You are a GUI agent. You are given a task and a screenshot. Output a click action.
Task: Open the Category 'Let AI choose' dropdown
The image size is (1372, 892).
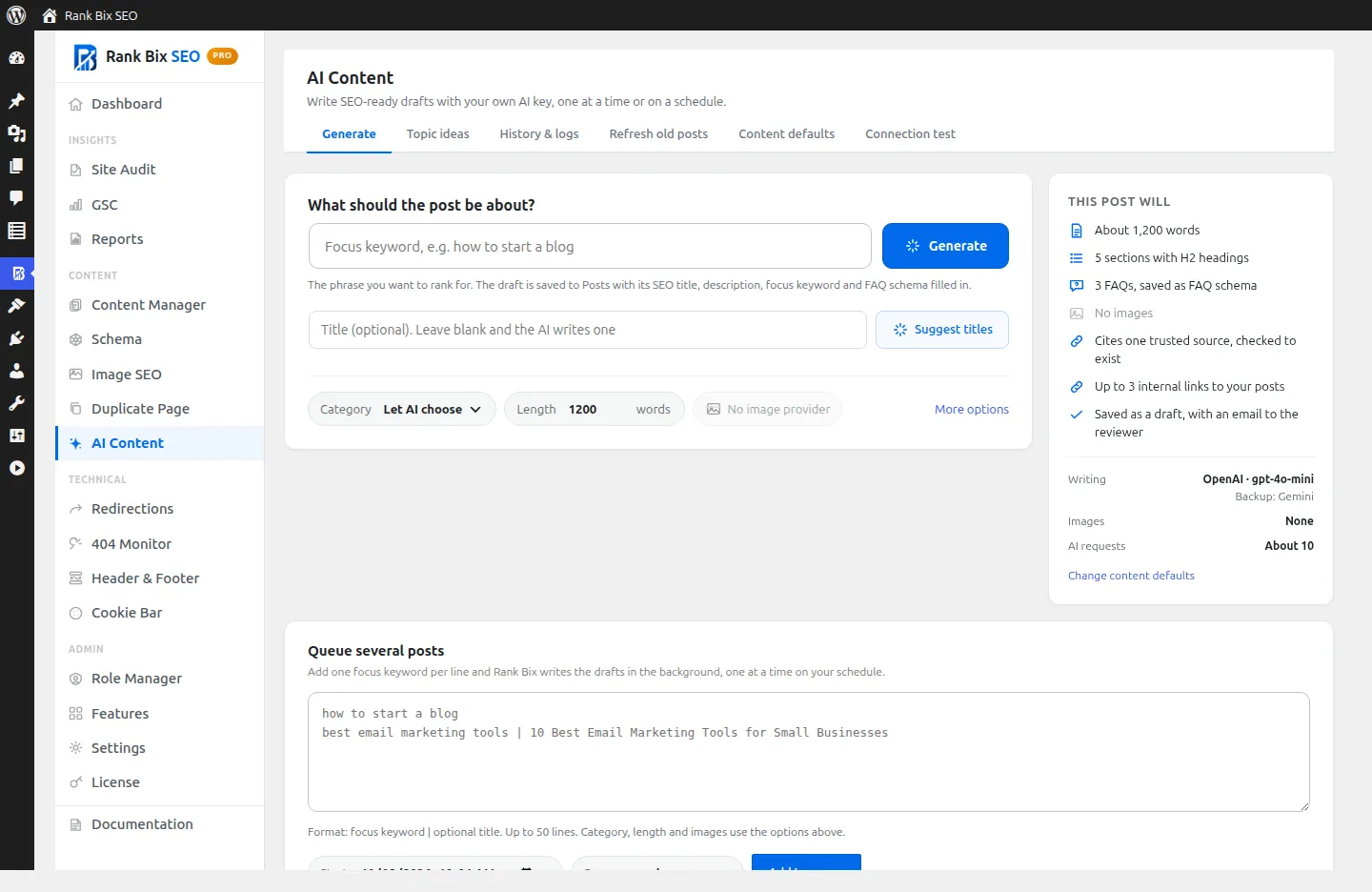pyautogui.click(x=401, y=410)
